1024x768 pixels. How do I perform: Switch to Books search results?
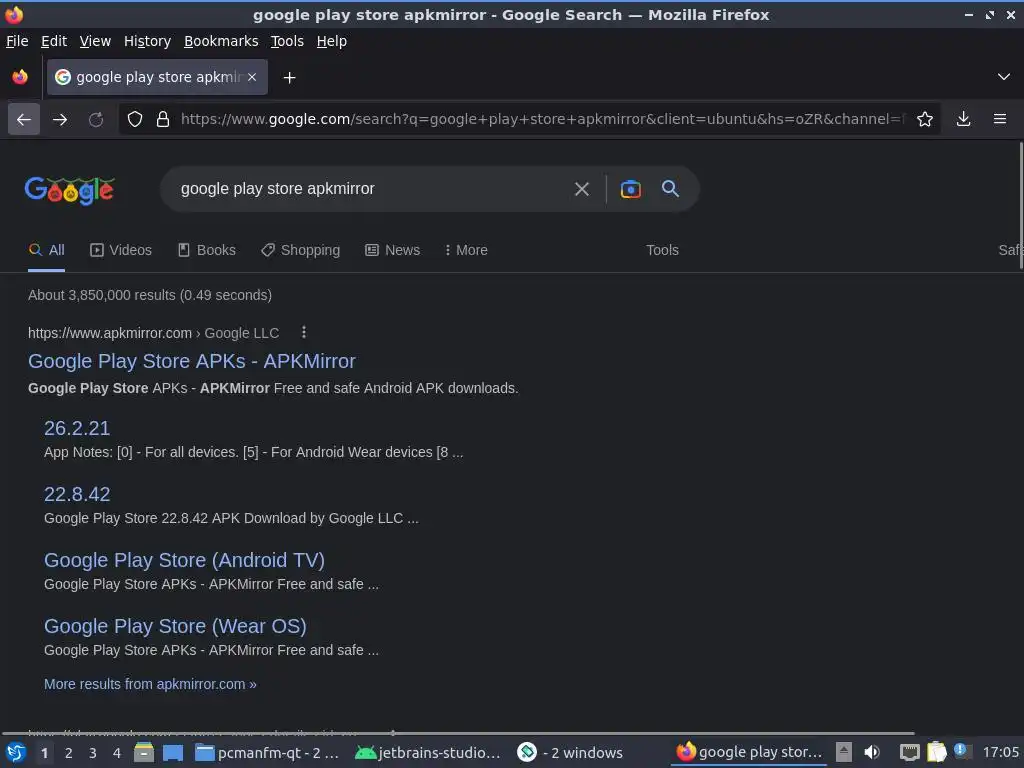(x=207, y=250)
